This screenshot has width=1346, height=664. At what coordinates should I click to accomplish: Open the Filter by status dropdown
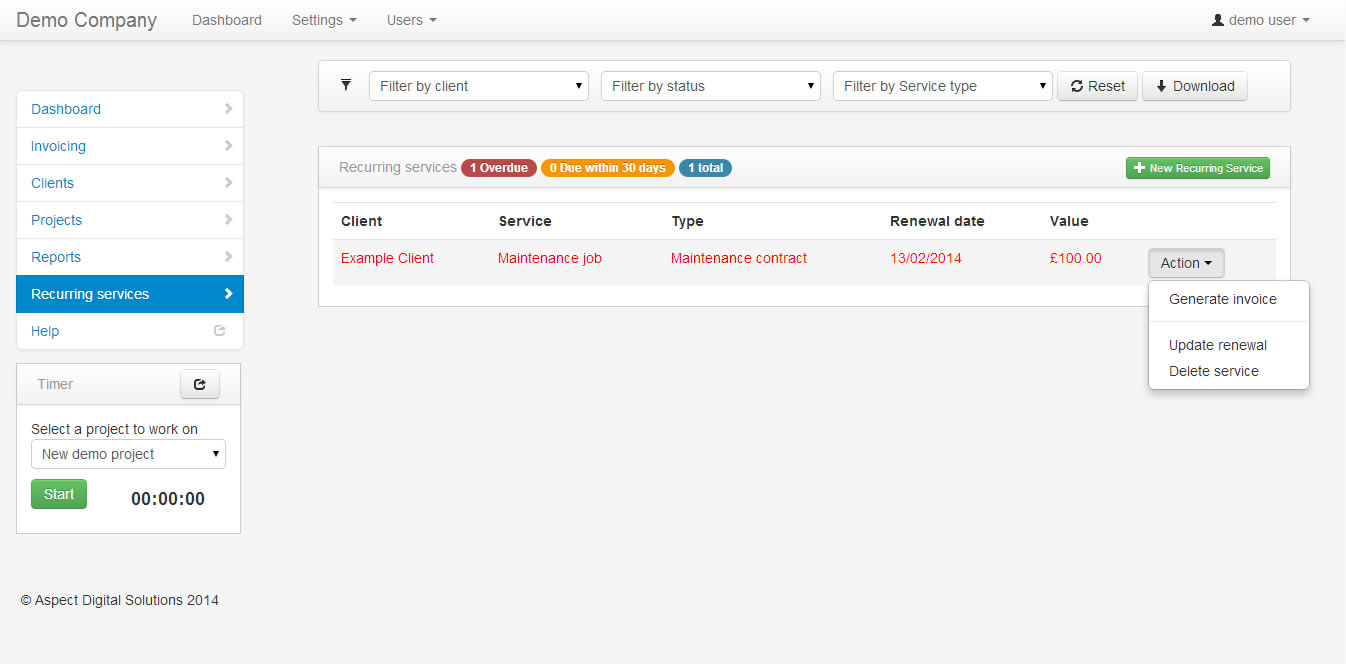(710, 86)
